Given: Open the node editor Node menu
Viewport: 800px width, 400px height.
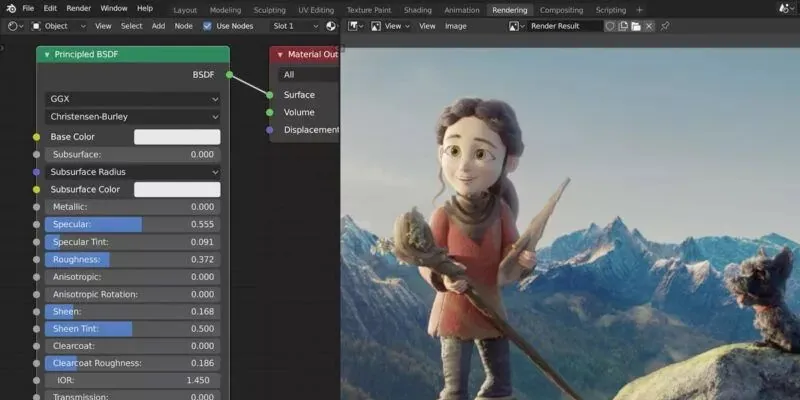Looking at the screenshot, I should point(184,26).
